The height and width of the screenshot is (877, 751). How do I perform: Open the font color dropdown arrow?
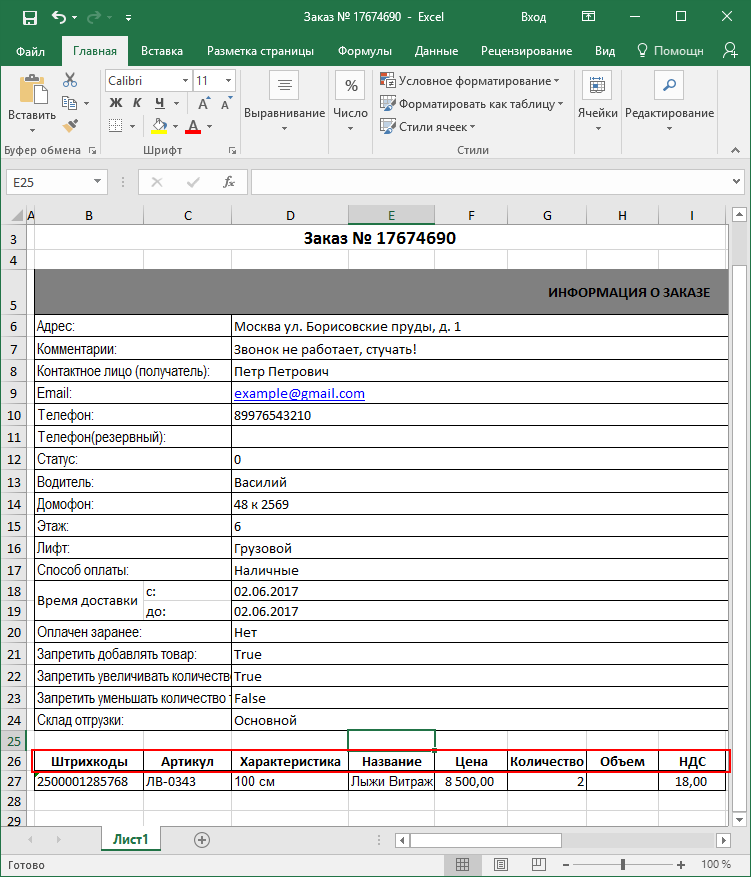[x=209, y=126]
